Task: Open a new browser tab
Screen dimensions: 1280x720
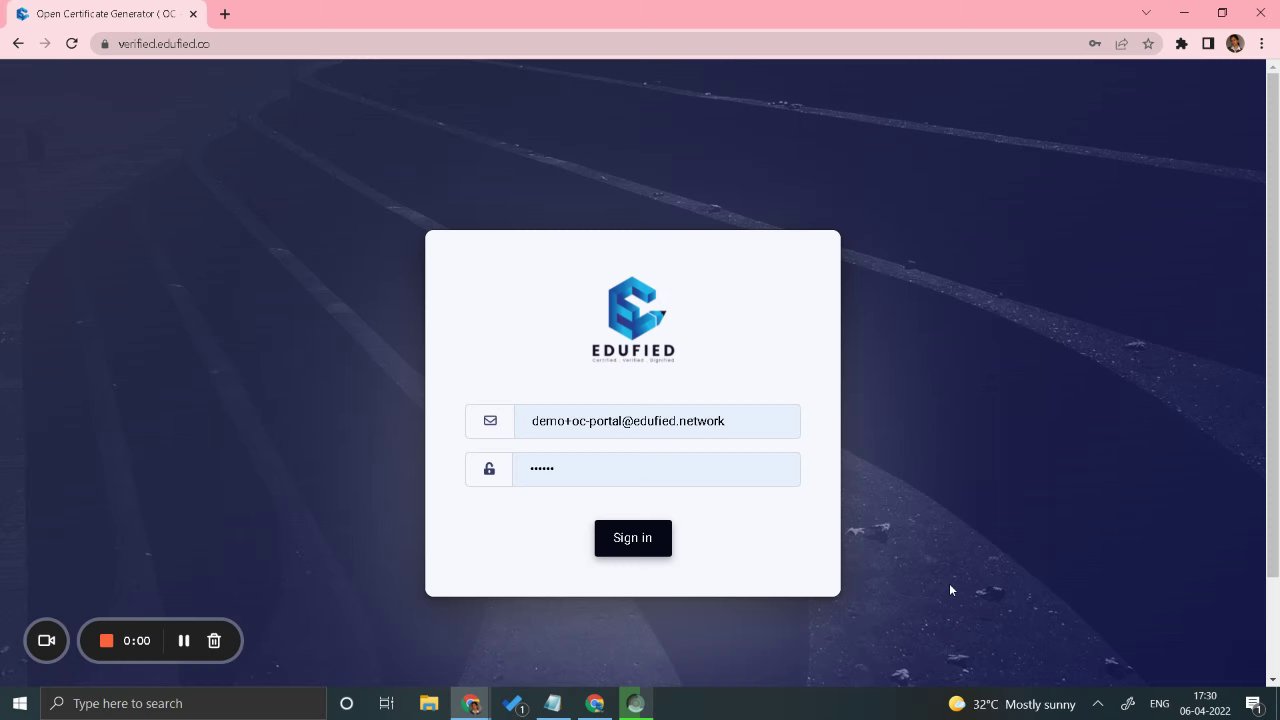Action: [x=225, y=14]
